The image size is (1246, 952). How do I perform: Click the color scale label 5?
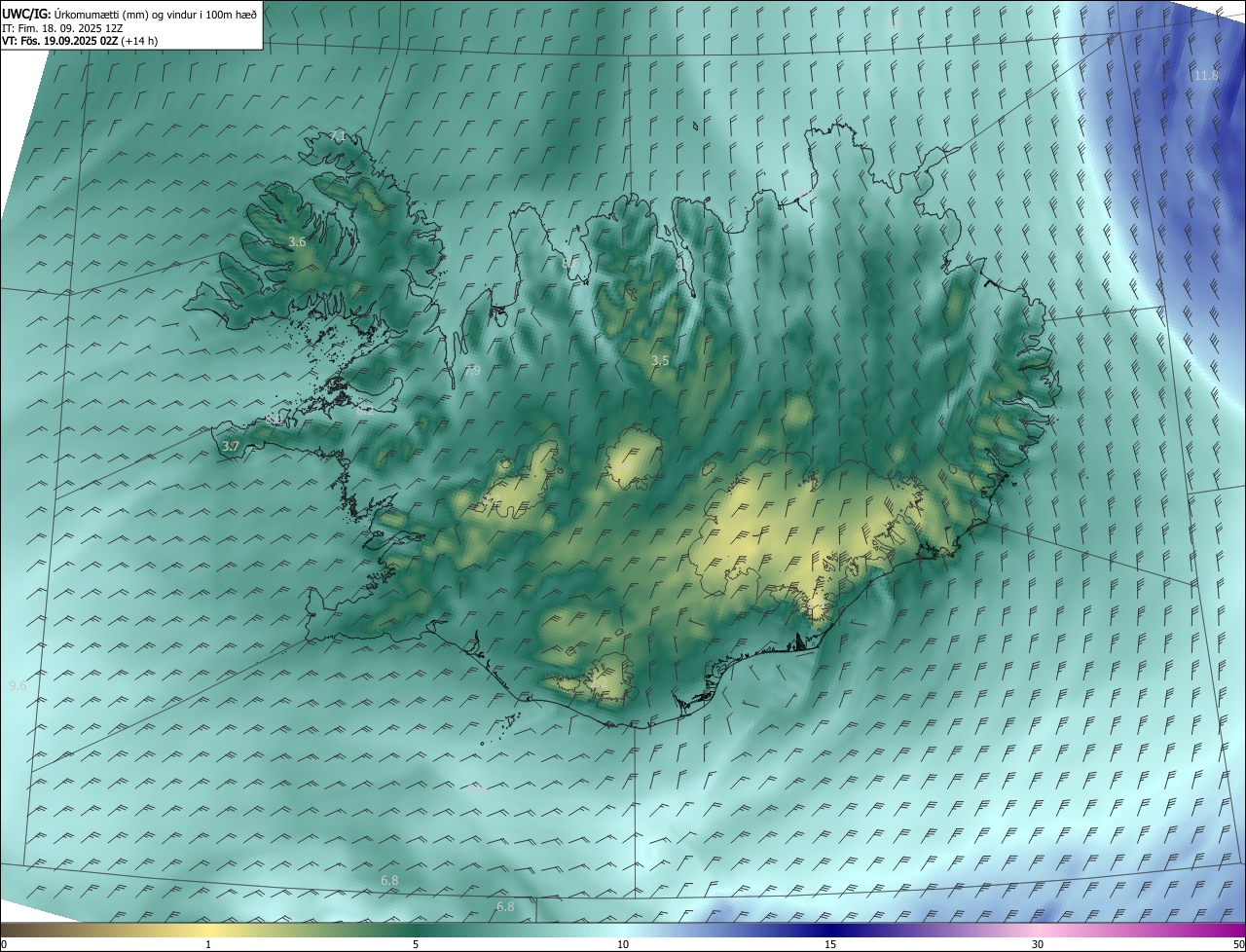[416, 945]
